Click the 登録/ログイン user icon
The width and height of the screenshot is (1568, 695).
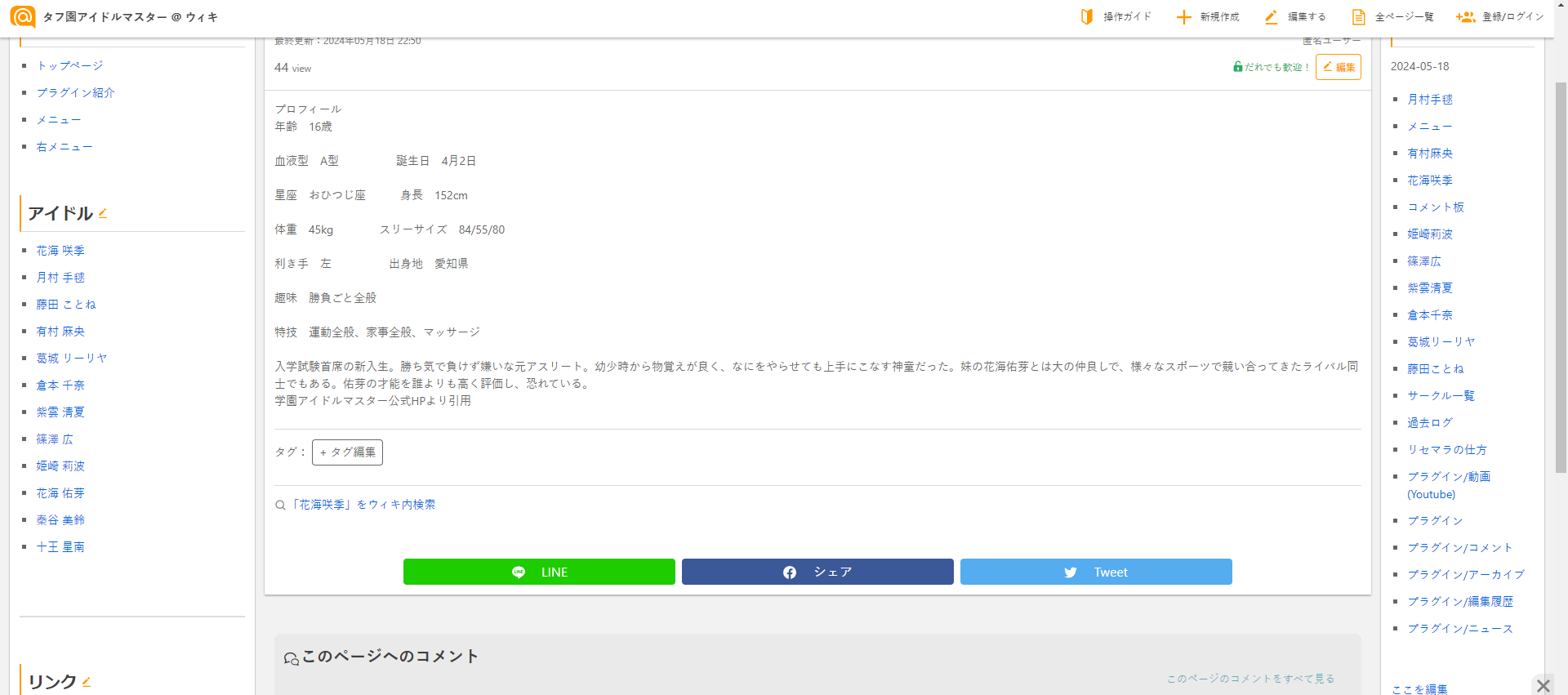point(1465,17)
